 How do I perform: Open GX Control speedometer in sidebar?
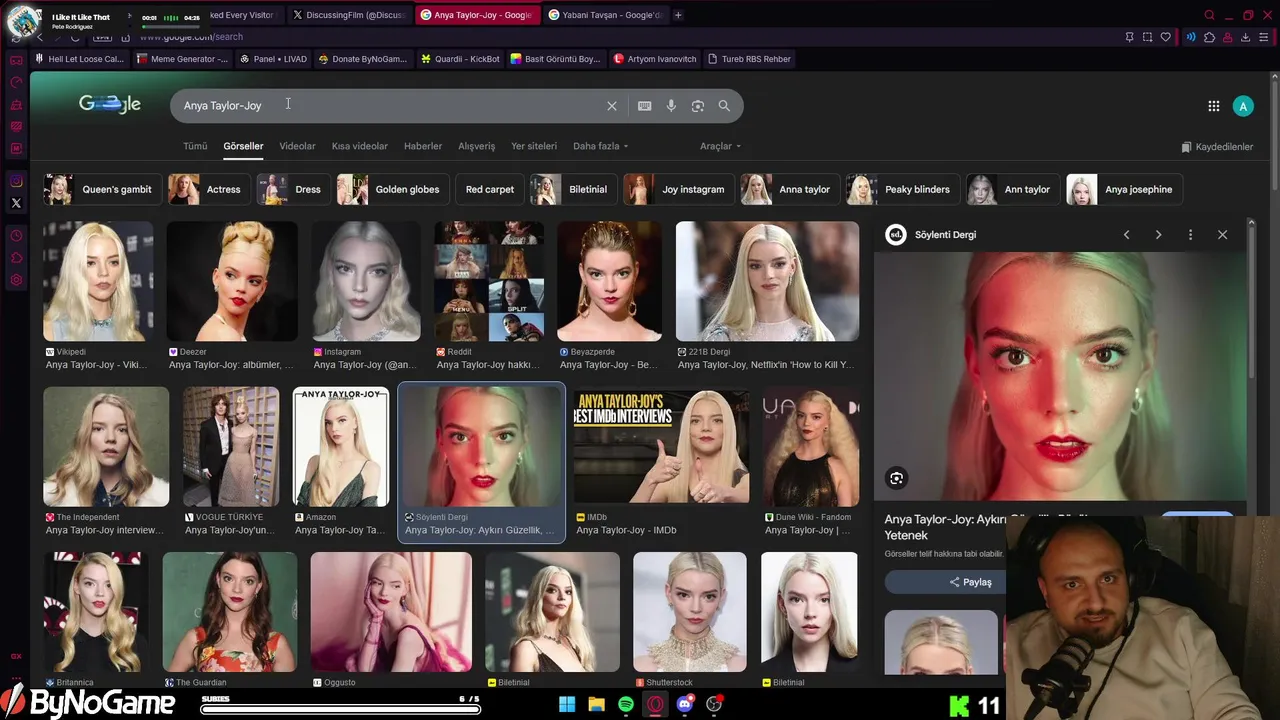(x=16, y=82)
